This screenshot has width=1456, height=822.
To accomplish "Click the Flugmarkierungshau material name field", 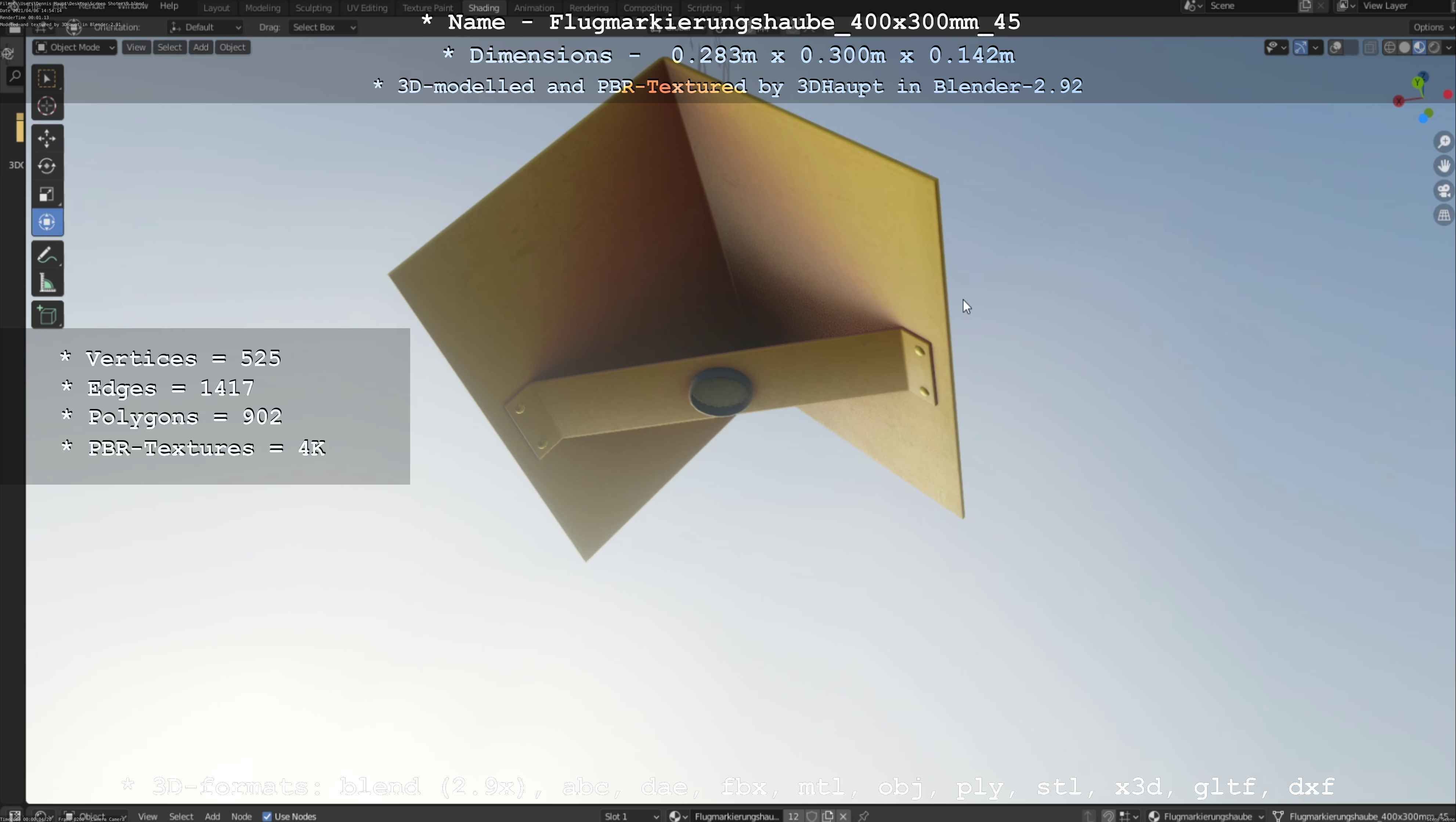I will pyautogui.click(x=737, y=816).
